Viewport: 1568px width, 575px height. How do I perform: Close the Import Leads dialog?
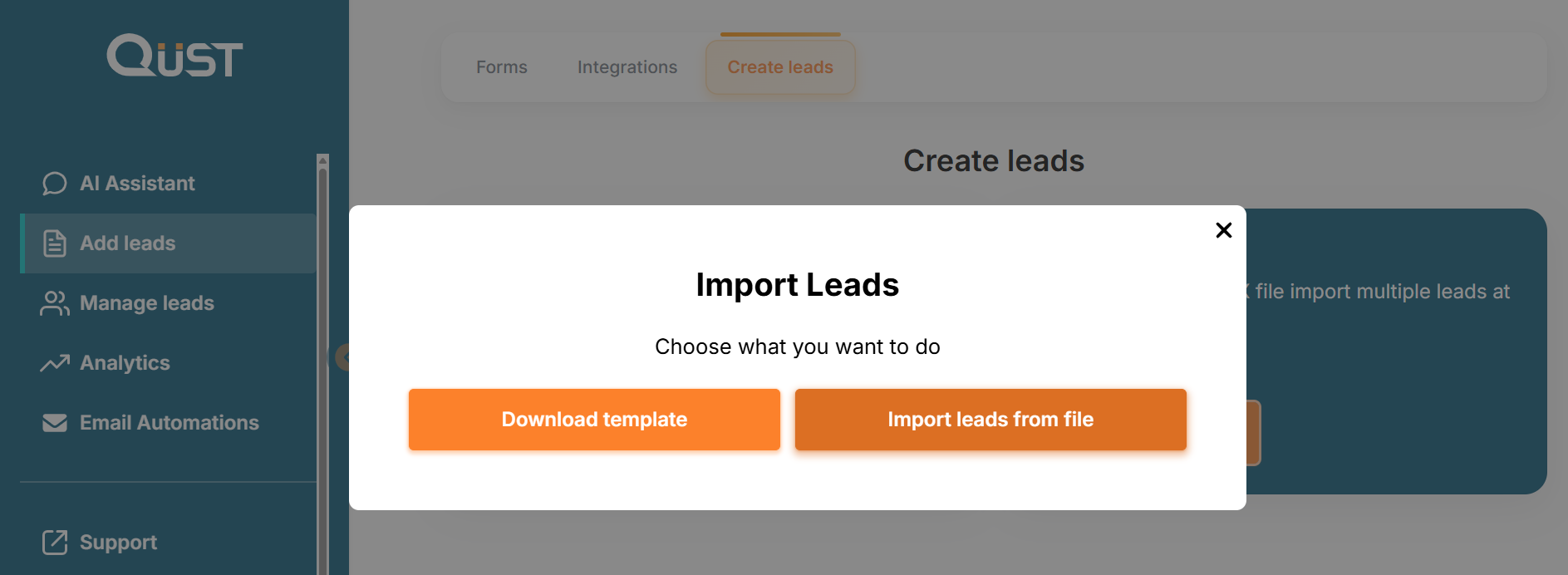[1223, 230]
